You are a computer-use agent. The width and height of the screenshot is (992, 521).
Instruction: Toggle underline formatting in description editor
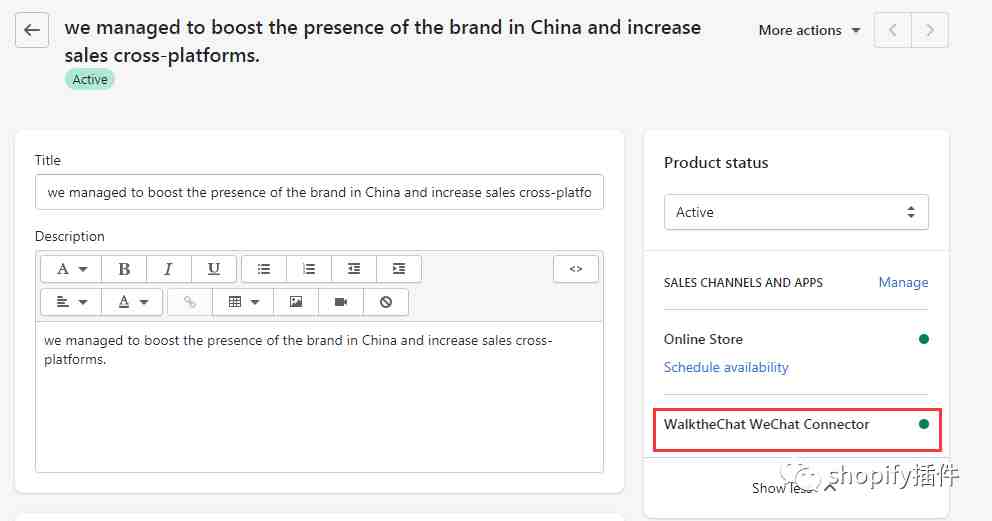click(214, 269)
